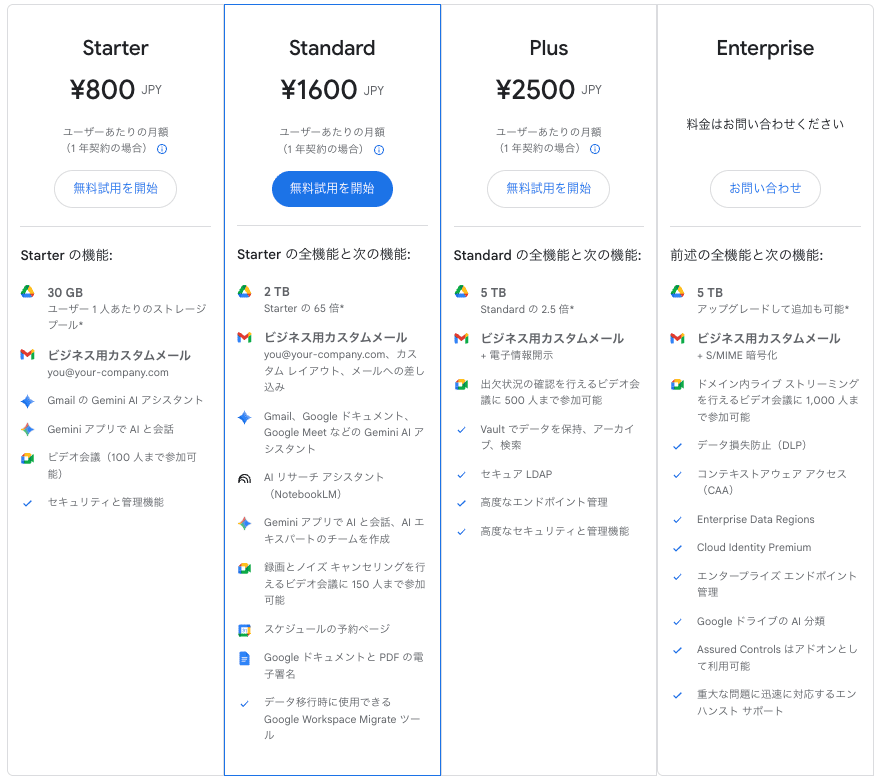Click Google Drive icon beside Plus 5 TB
The height and width of the screenshot is (779, 880).
(461, 292)
